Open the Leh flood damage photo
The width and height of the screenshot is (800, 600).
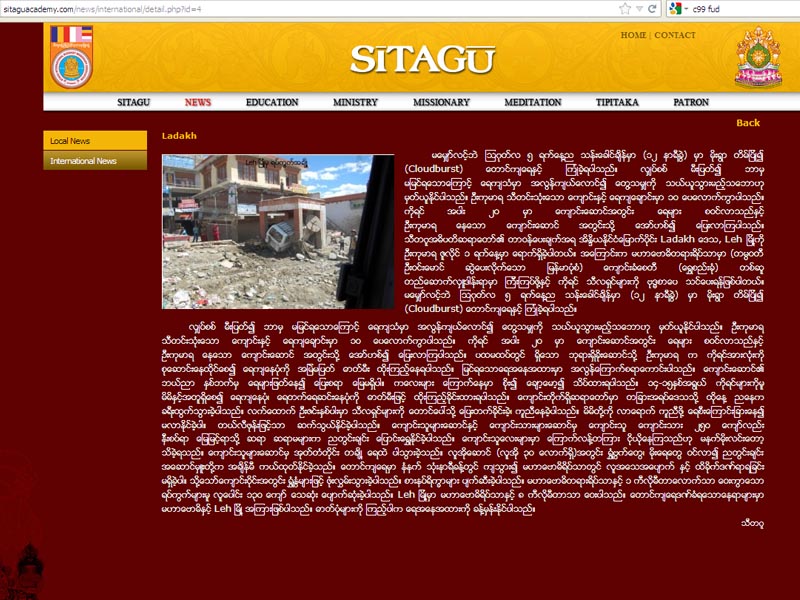(x=278, y=232)
